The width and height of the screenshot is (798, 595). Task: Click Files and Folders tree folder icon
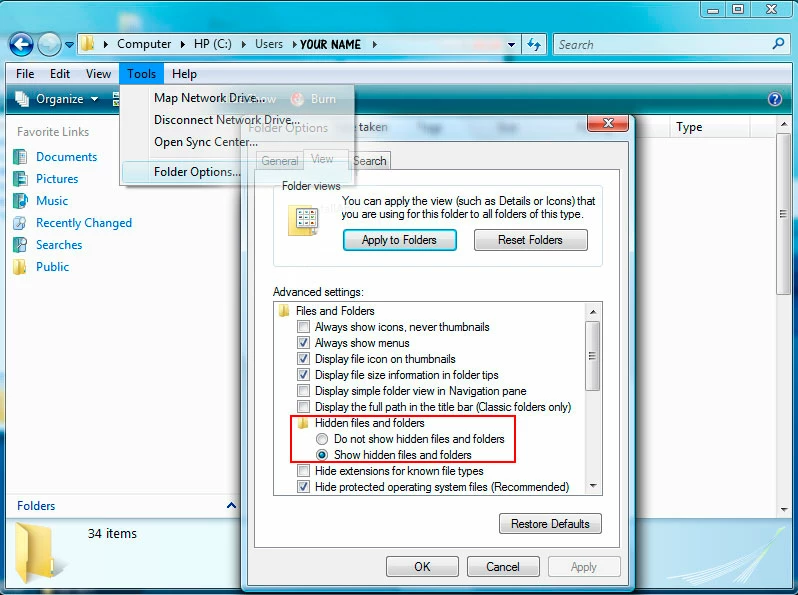(x=284, y=310)
